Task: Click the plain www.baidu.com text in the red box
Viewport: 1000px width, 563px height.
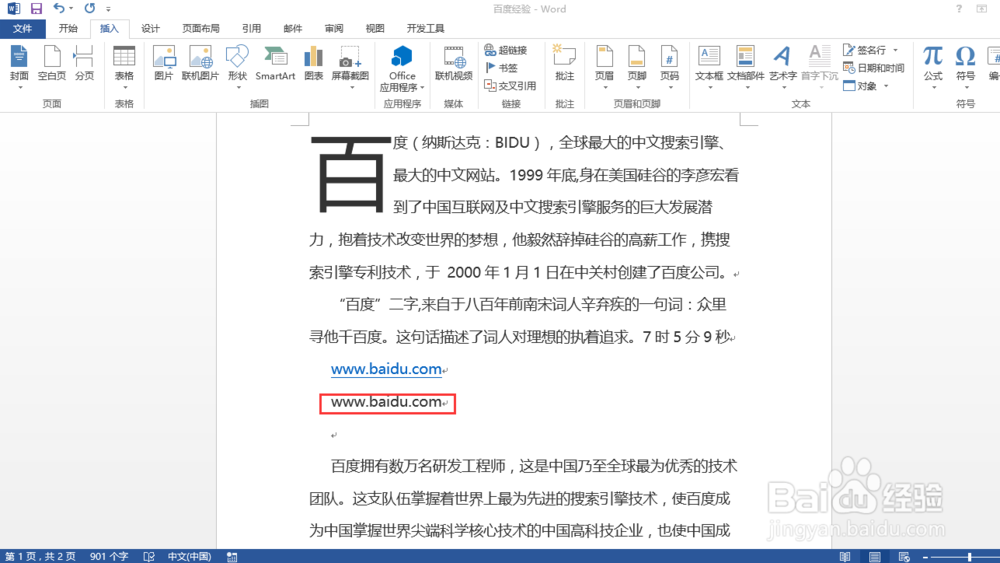Action: click(x=386, y=402)
